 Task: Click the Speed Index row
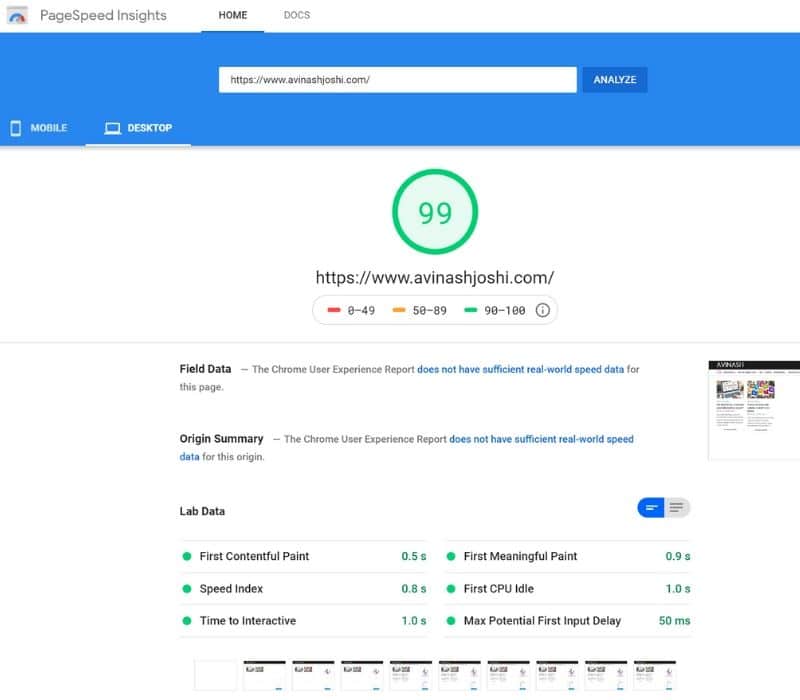coord(304,589)
